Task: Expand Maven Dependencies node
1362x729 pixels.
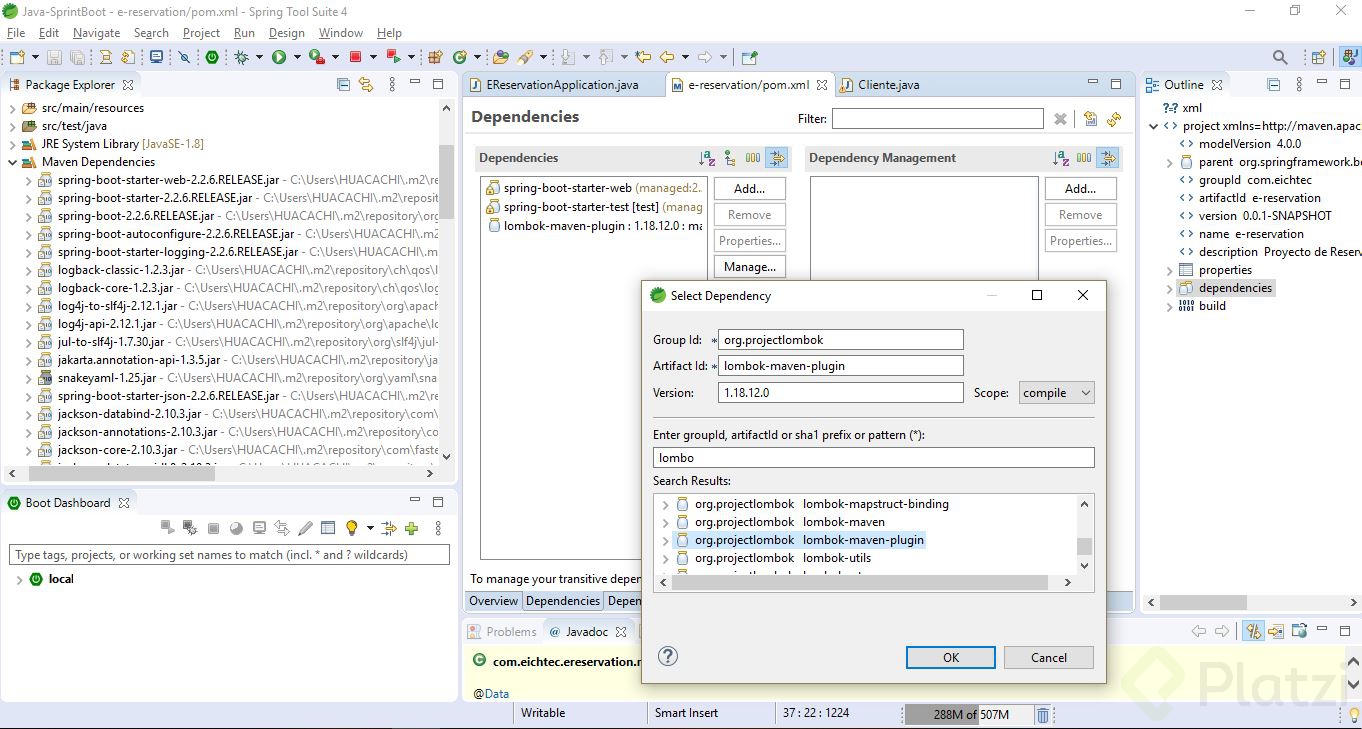Action: (14, 162)
